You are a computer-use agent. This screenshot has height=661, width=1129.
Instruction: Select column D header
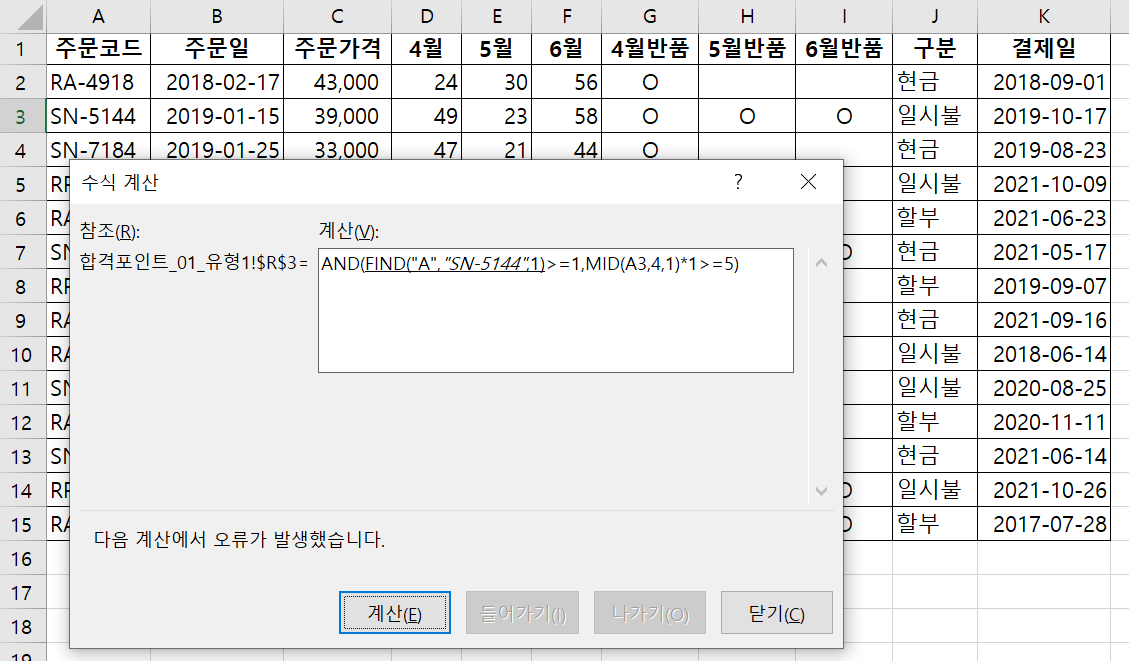click(428, 15)
